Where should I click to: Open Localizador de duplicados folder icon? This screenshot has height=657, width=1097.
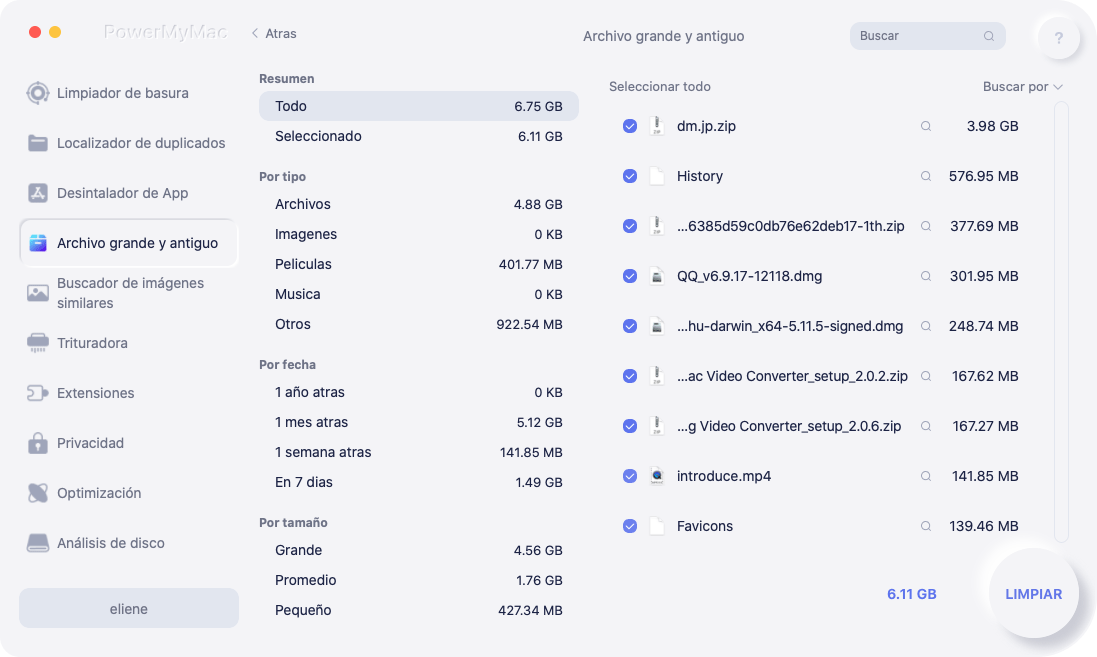(x=38, y=143)
